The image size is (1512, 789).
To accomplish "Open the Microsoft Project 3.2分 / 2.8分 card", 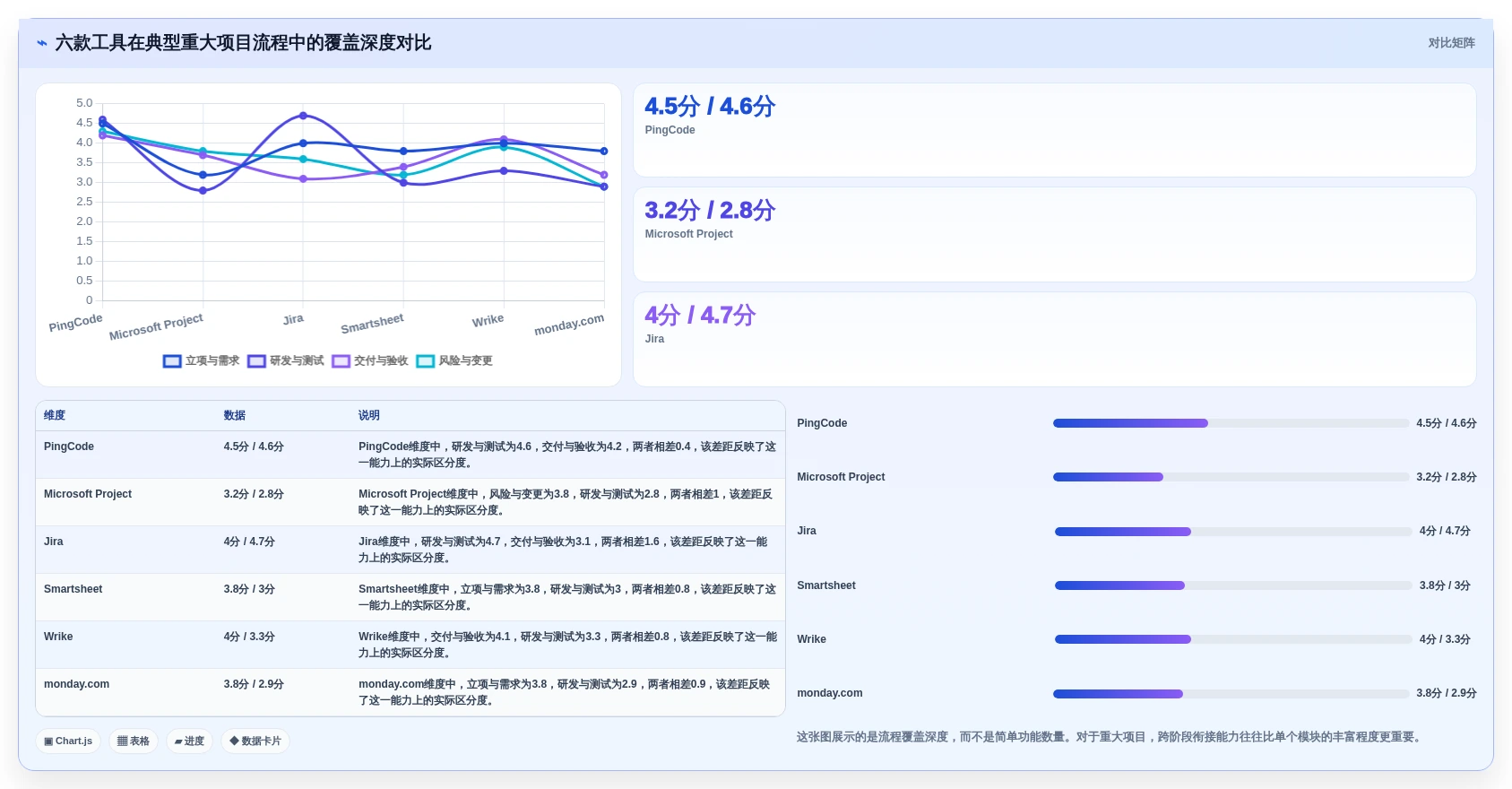I will [x=1054, y=234].
